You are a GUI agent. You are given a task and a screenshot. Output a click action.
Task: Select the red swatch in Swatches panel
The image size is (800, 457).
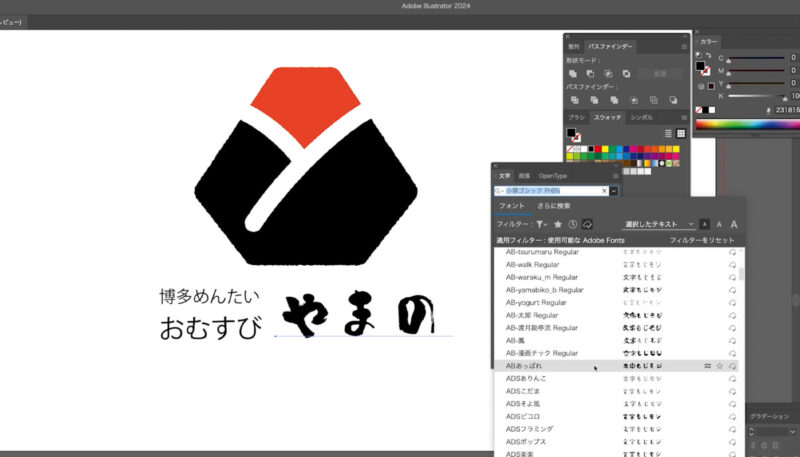[598, 149]
